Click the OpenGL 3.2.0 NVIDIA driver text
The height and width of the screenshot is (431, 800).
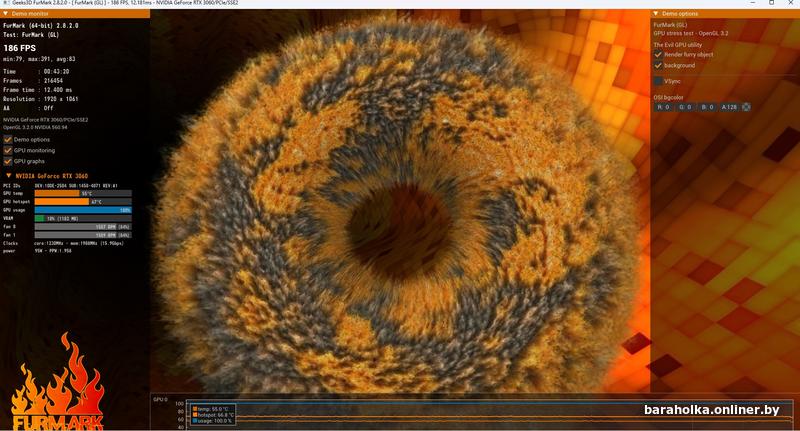[35, 128]
